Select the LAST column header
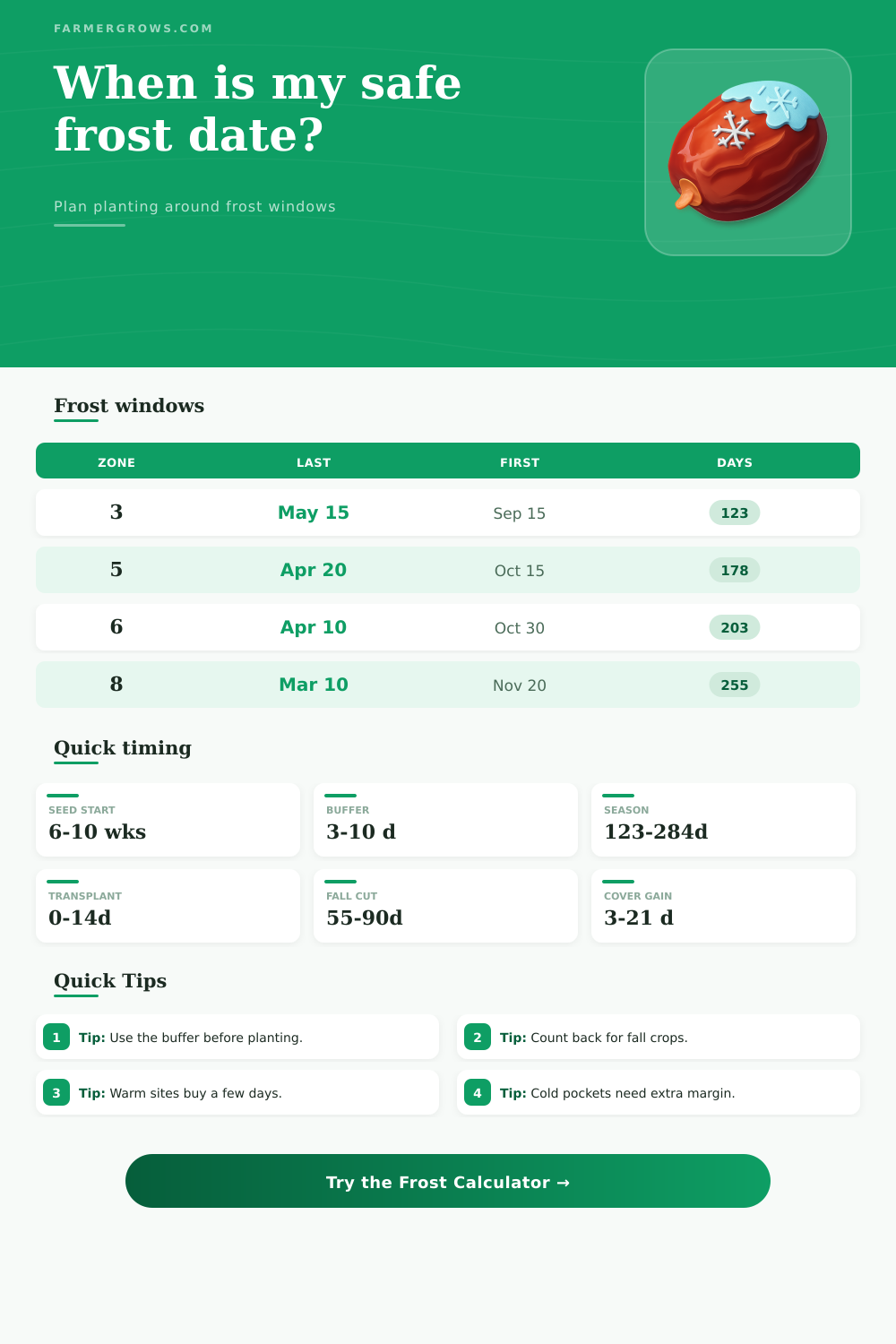Viewport: 896px width, 1344px height. [x=314, y=462]
